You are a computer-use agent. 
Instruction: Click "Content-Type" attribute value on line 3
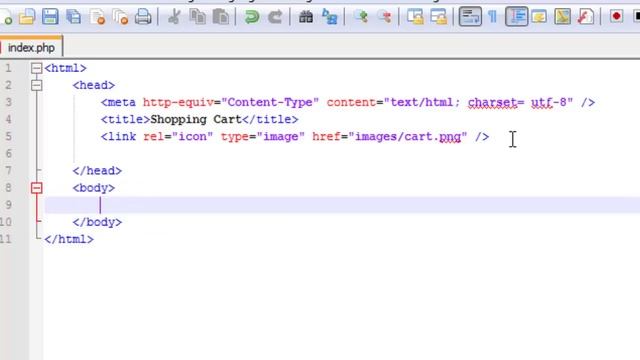pyautogui.click(x=270, y=102)
